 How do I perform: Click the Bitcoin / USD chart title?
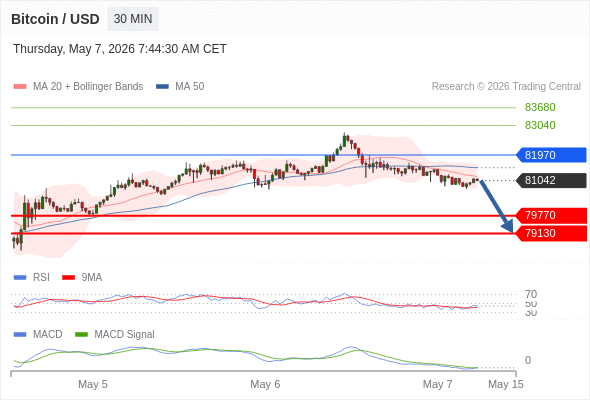[x=55, y=19]
